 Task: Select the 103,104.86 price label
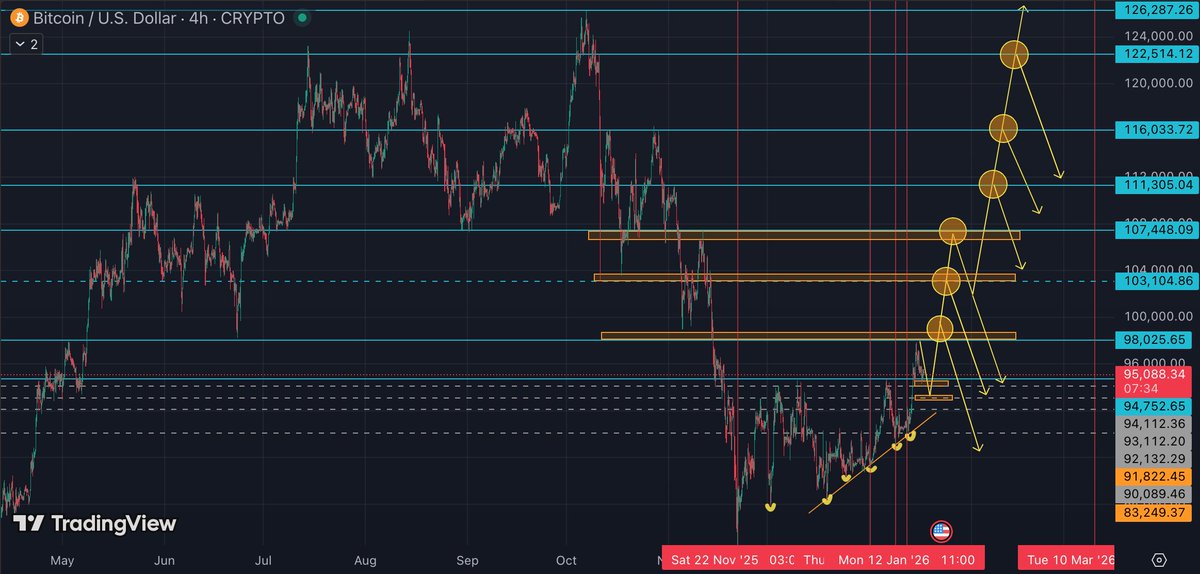click(1155, 281)
